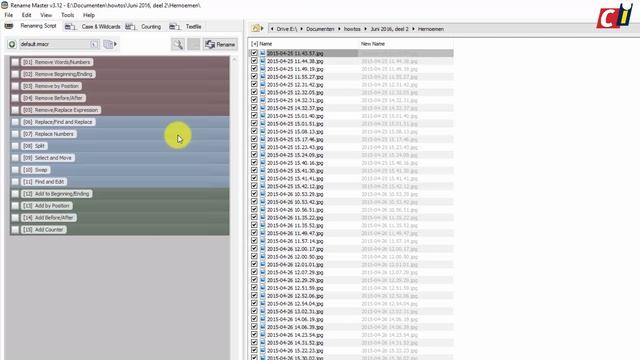Image resolution: width=640 pixels, height=360 pixels.
Task: Click the magnifier preview icon
Action: coord(178,44)
